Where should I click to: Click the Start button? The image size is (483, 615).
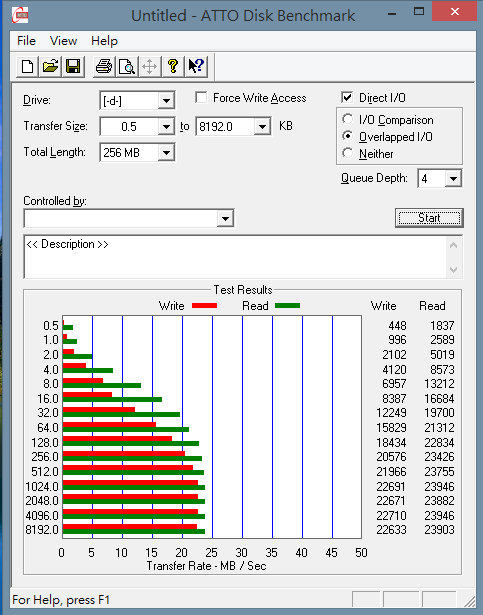pyautogui.click(x=429, y=218)
